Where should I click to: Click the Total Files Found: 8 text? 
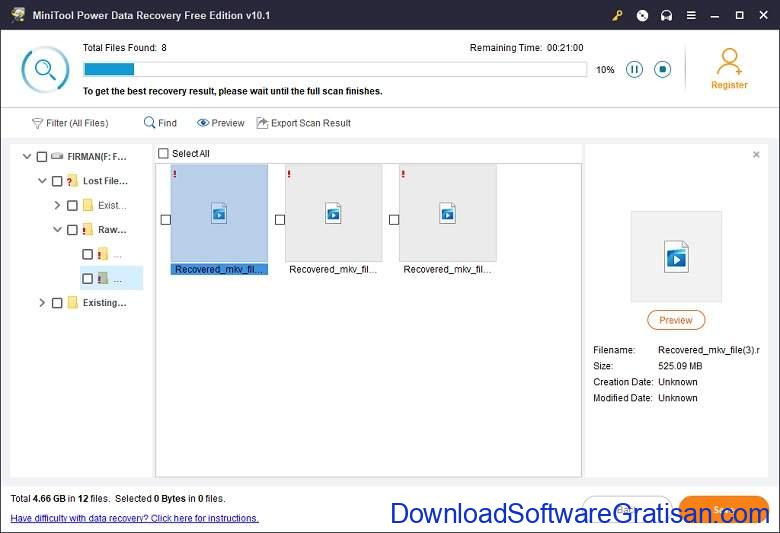click(x=125, y=48)
